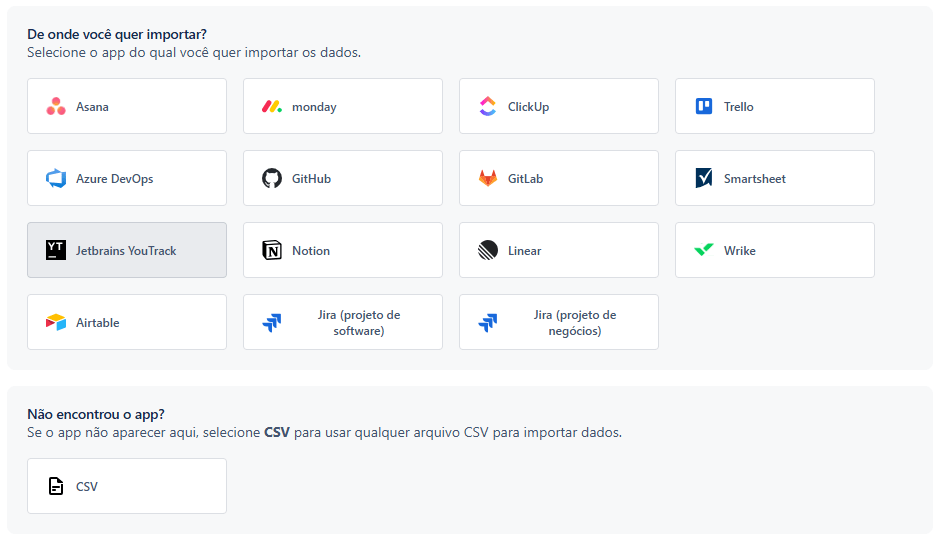This screenshot has width=937, height=540.
Task: Click the ClickUp logo icon
Action: pos(488,107)
